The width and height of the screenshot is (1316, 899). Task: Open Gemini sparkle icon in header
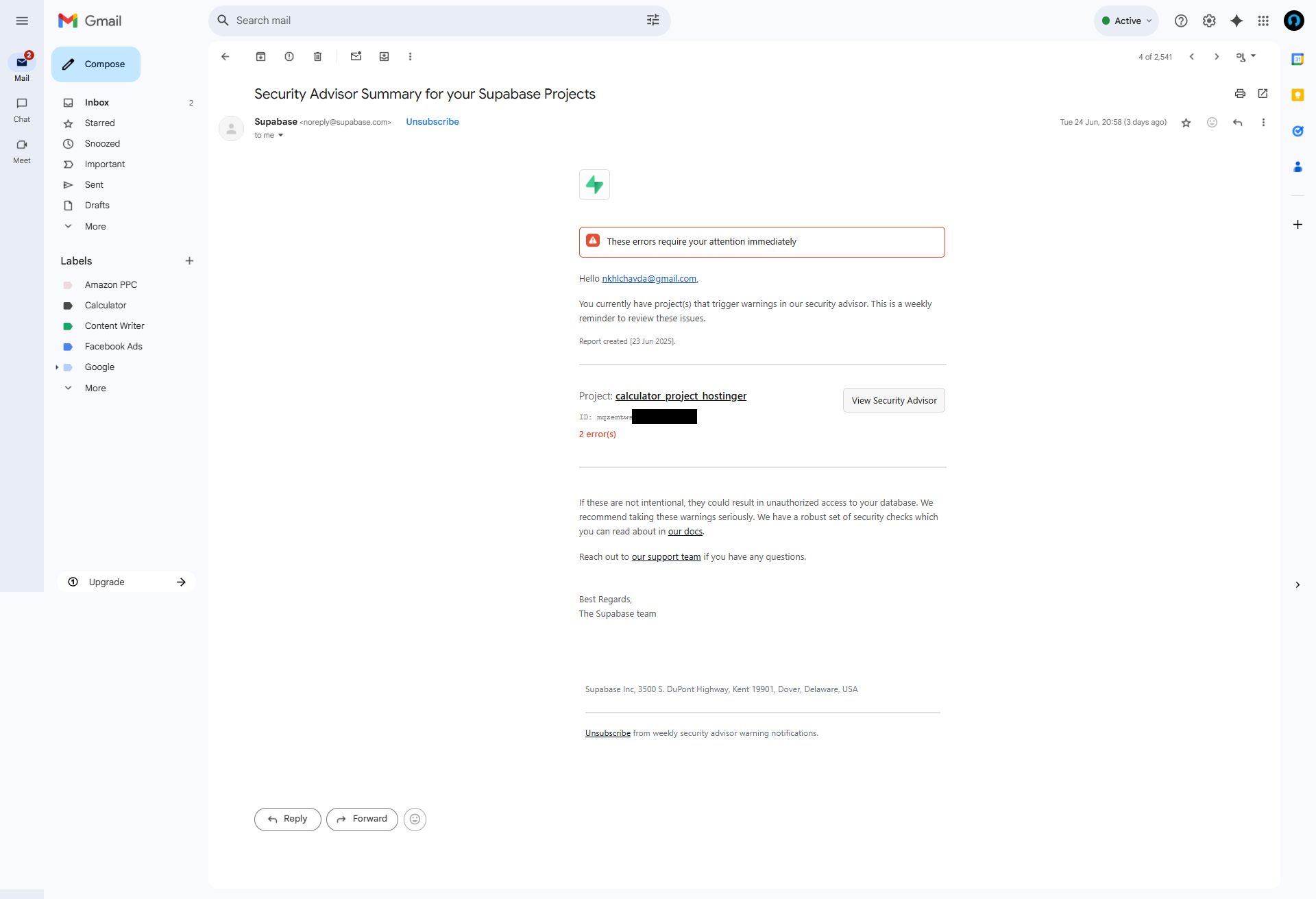1236,21
